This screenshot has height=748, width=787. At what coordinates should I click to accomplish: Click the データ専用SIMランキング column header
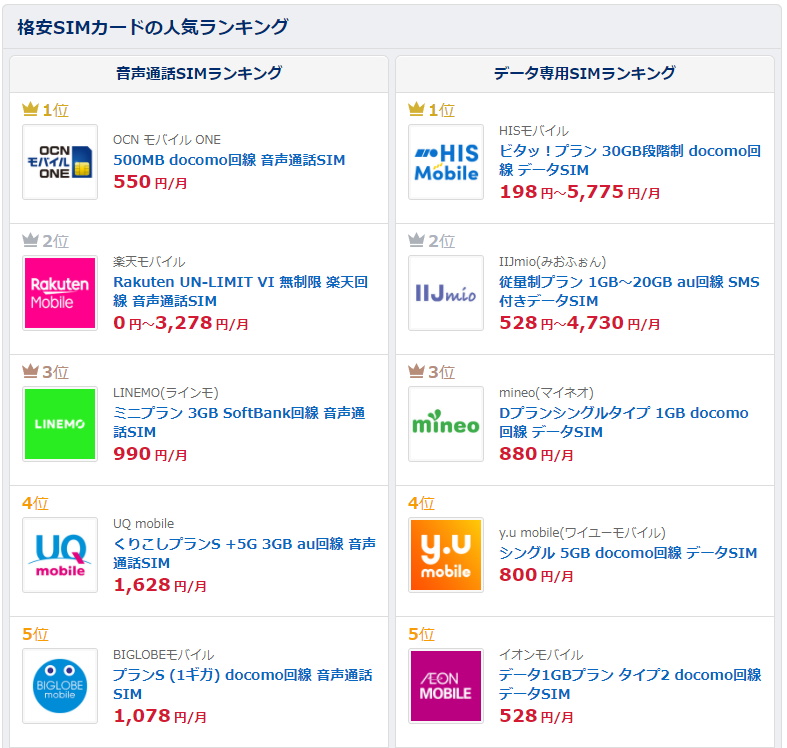pyautogui.click(x=585, y=74)
